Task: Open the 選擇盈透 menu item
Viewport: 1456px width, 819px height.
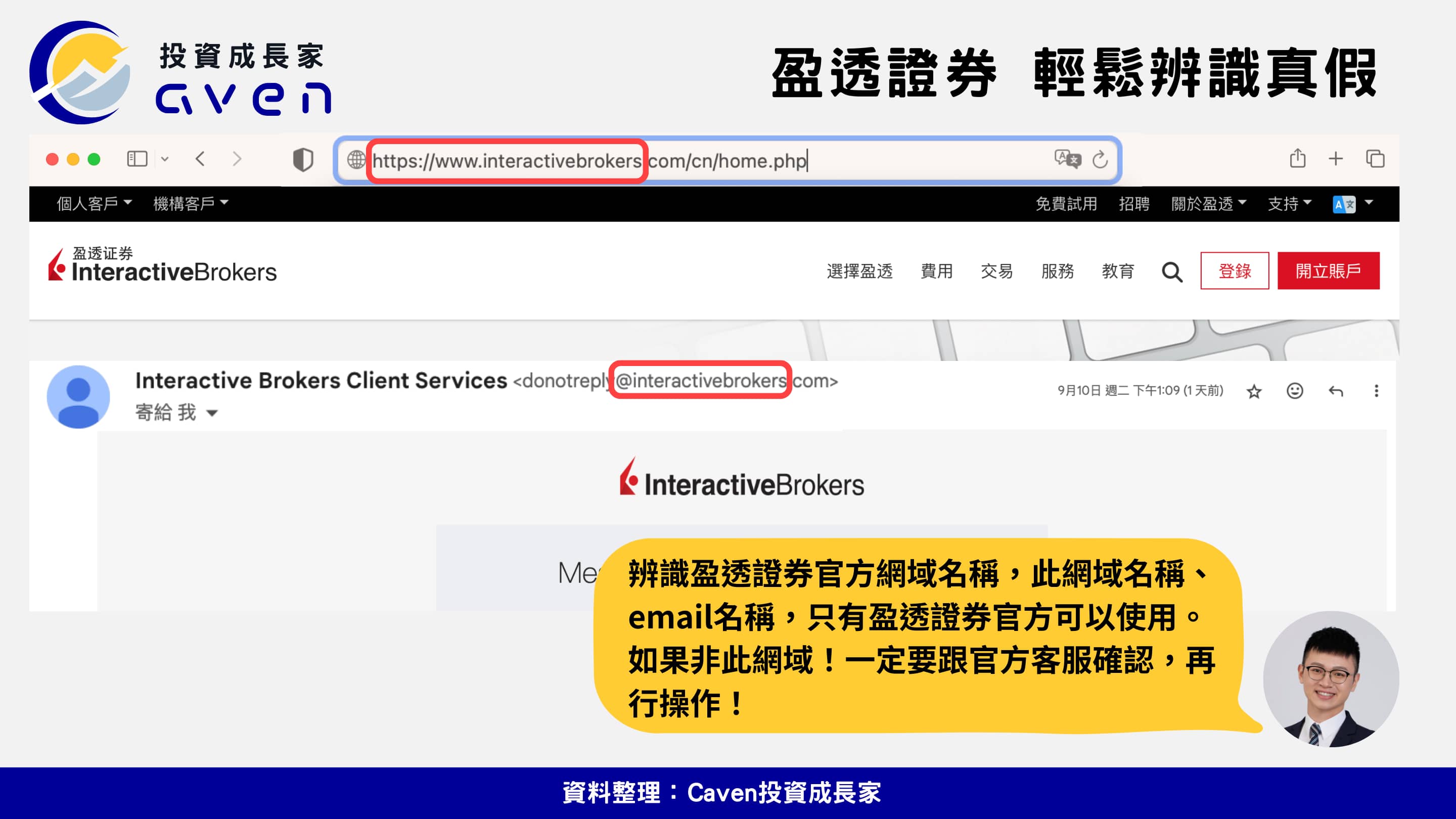Action: pyautogui.click(x=859, y=271)
